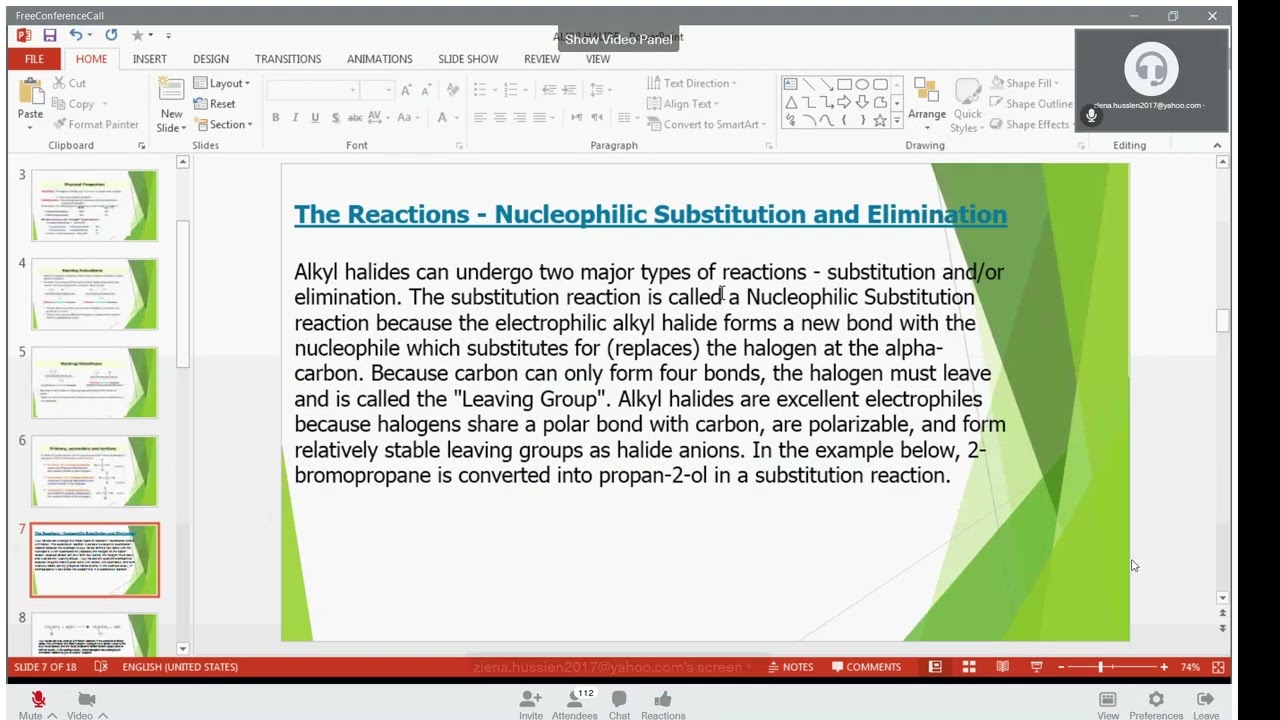The height and width of the screenshot is (720, 1280).
Task: Click the Reset slide button
Action: (215, 104)
